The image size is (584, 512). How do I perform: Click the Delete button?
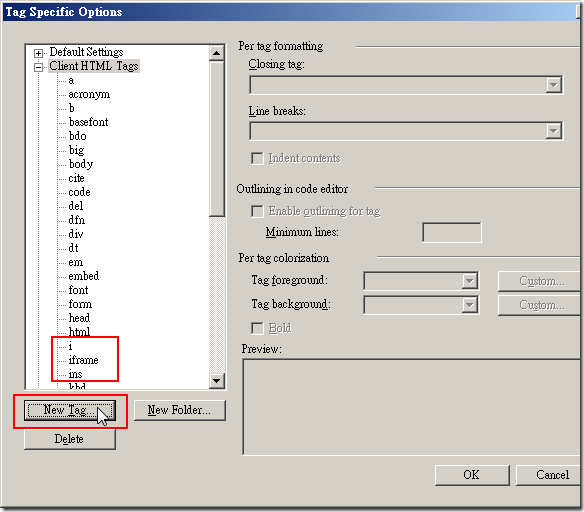70,439
